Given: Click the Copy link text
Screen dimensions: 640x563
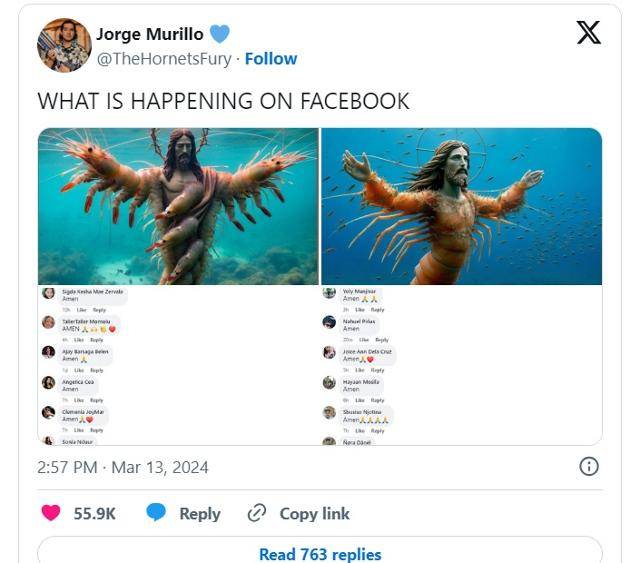Looking at the screenshot, I should point(314,513).
